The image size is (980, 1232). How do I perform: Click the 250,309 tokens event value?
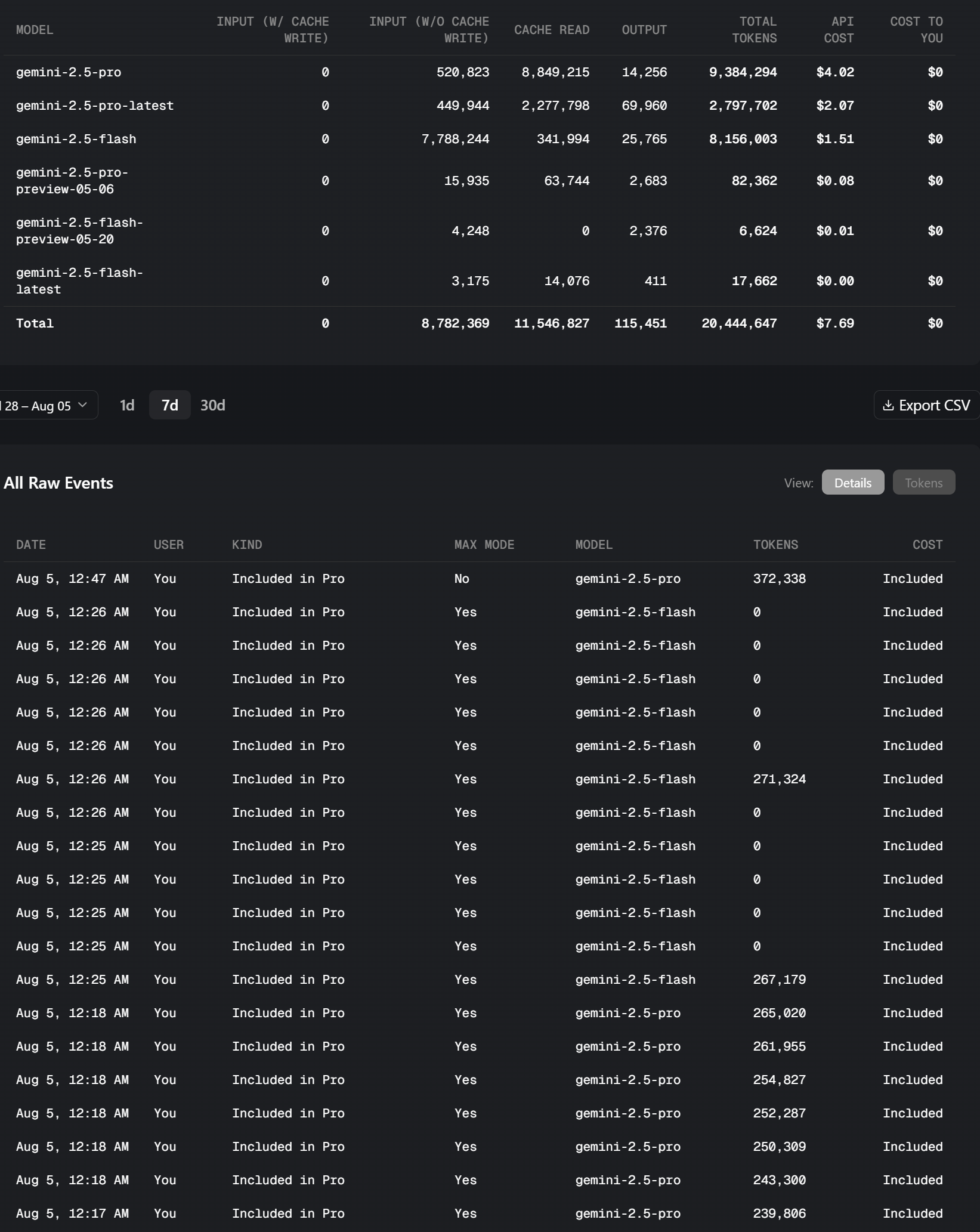point(780,1147)
